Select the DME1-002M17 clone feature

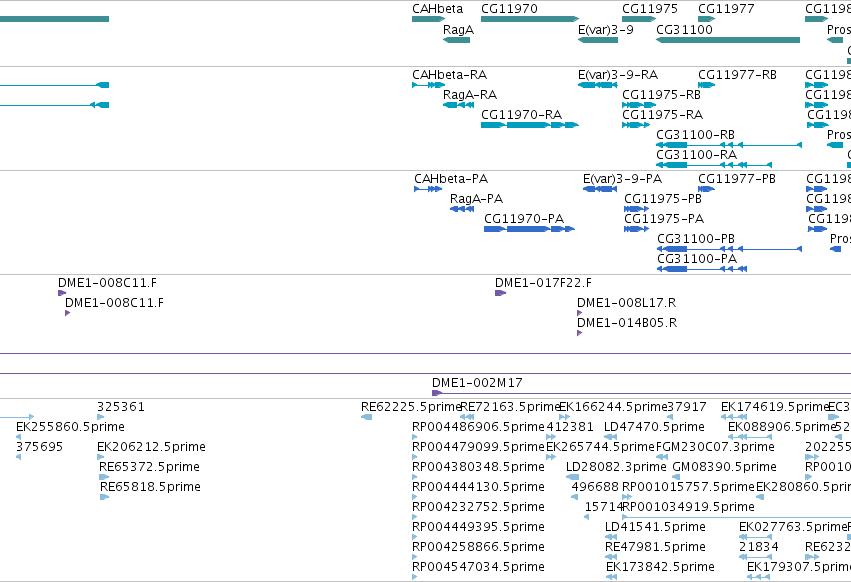(x=641, y=393)
